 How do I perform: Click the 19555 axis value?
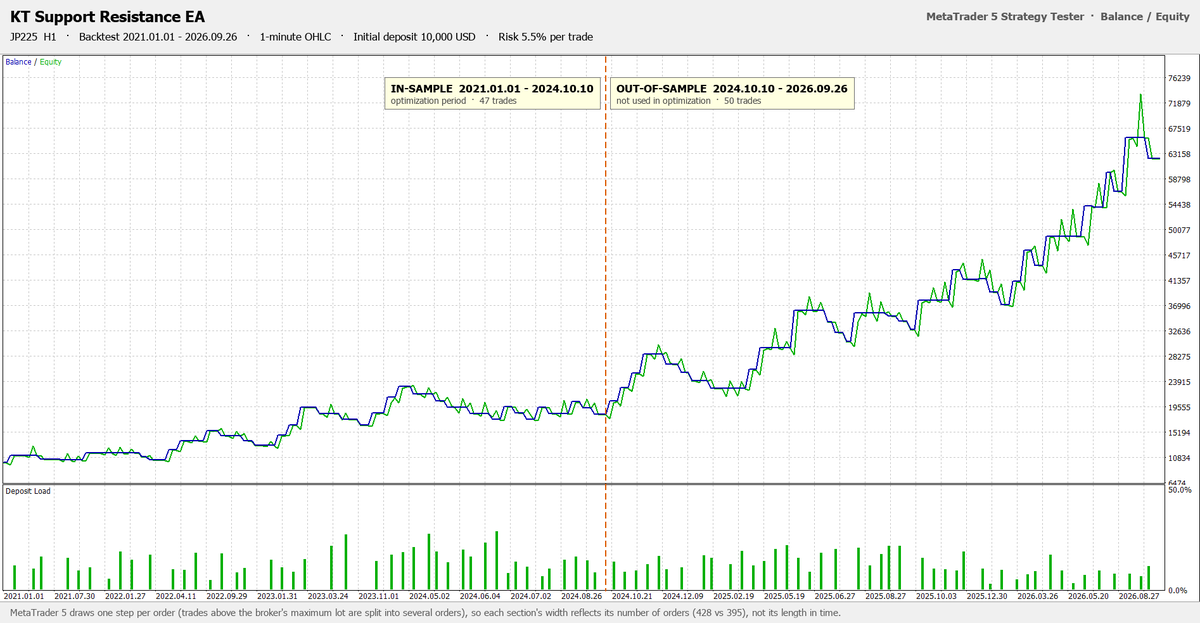click(x=1178, y=408)
